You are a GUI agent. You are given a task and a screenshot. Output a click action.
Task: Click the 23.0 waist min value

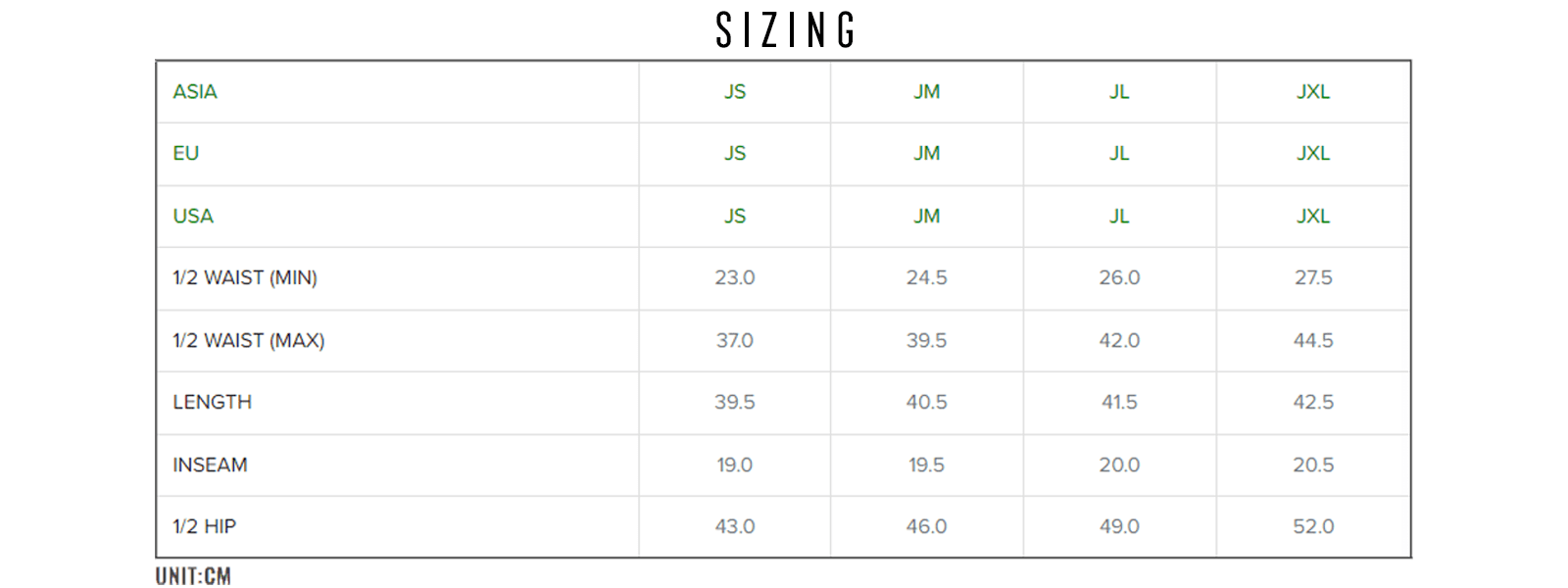(x=735, y=278)
